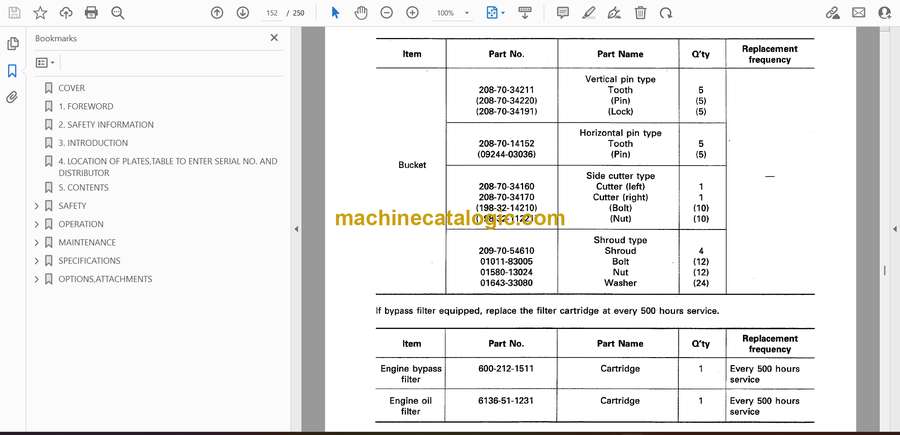
Task: Bookmark document with star icon
Action: 40,13
